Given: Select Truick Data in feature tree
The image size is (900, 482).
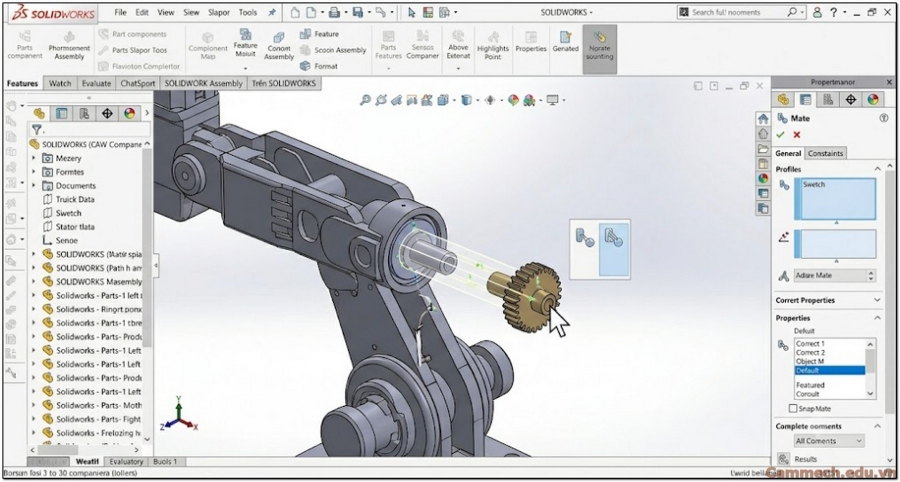Looking at the screenshot, I should point(75,199).
